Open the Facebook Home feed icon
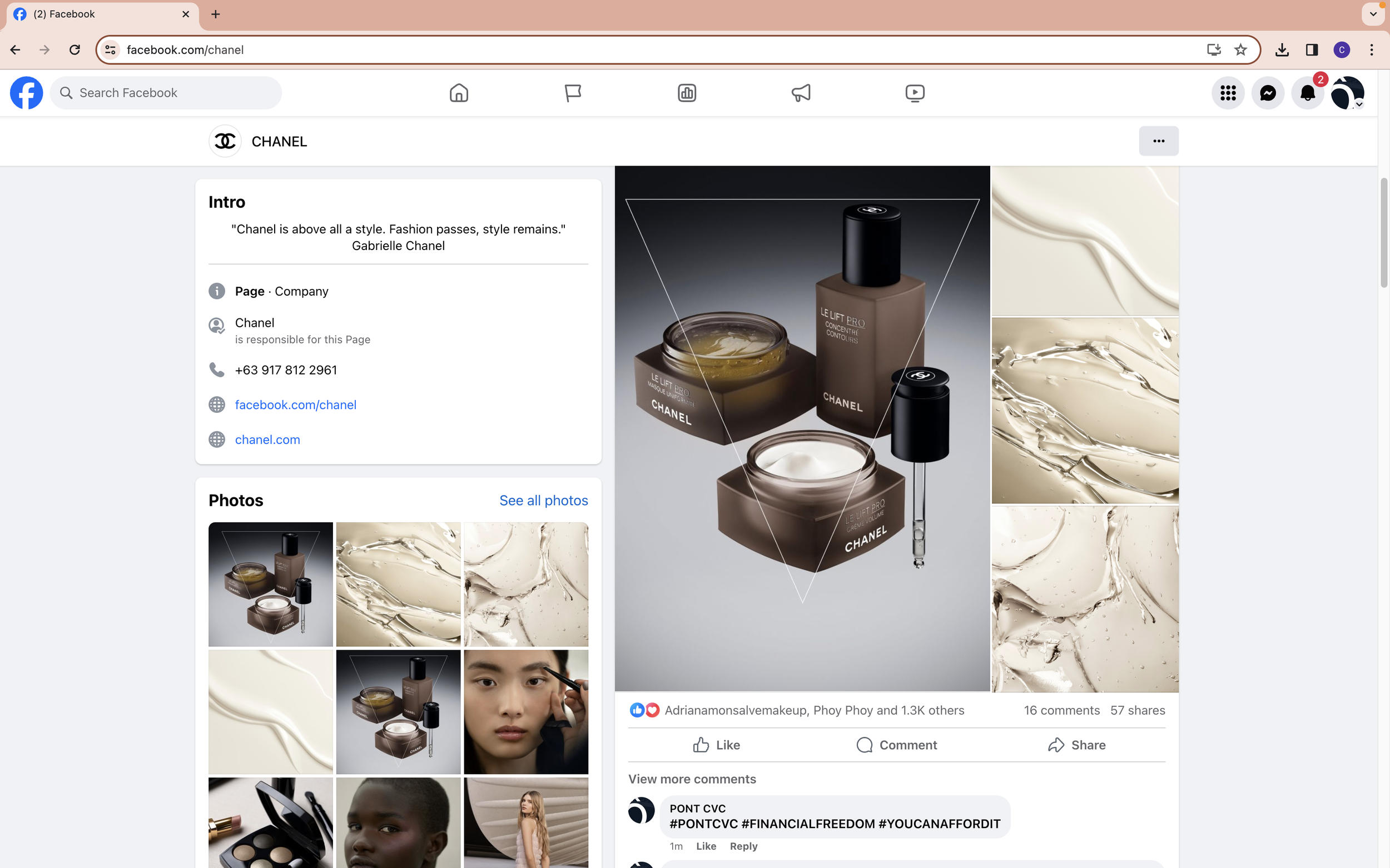This screenshot has width=1390, height=868. point(458,93)
